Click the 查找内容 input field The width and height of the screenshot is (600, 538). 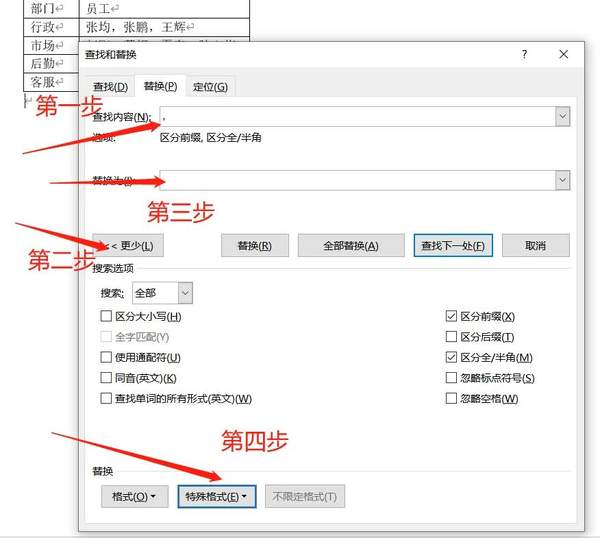pyautogui.click(x=355, y=117)
